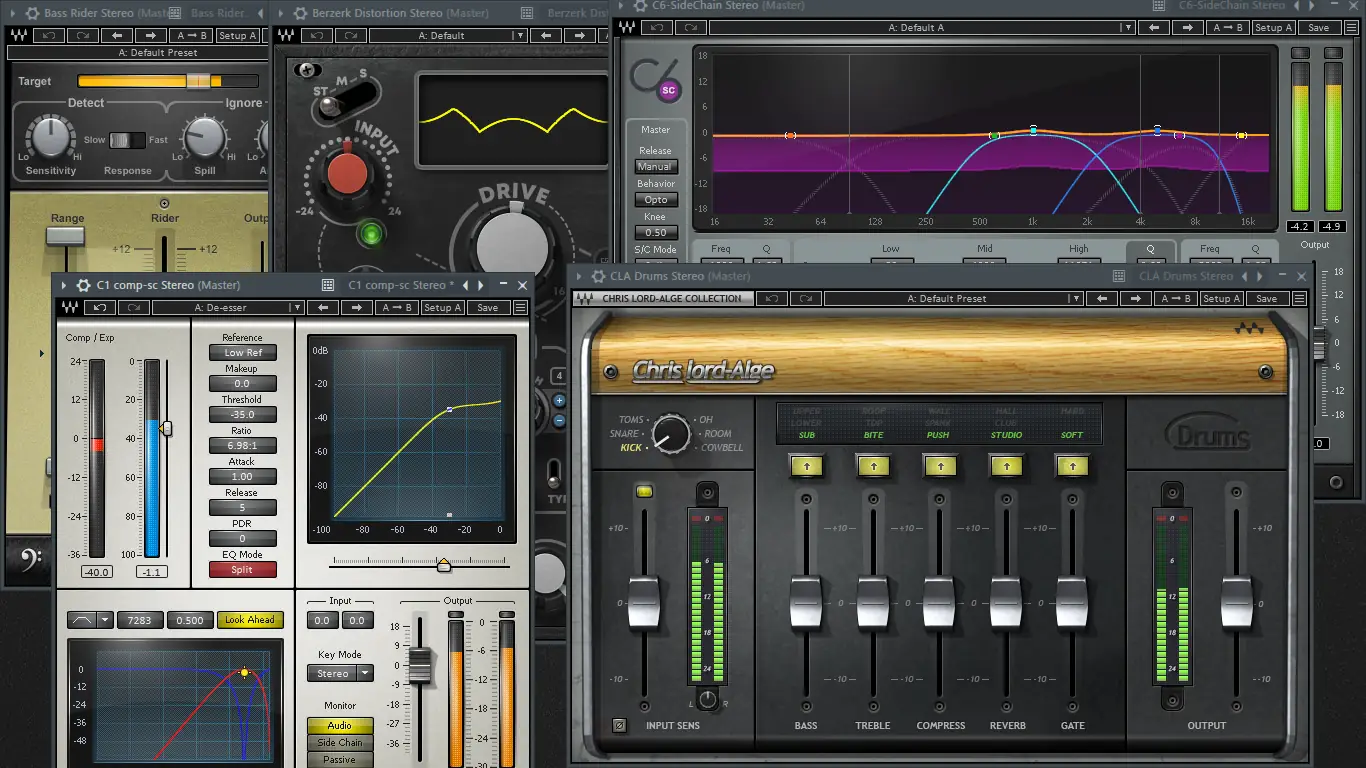
Task: Click the C1 Threshold value field
Action: (x=242, y=415)
